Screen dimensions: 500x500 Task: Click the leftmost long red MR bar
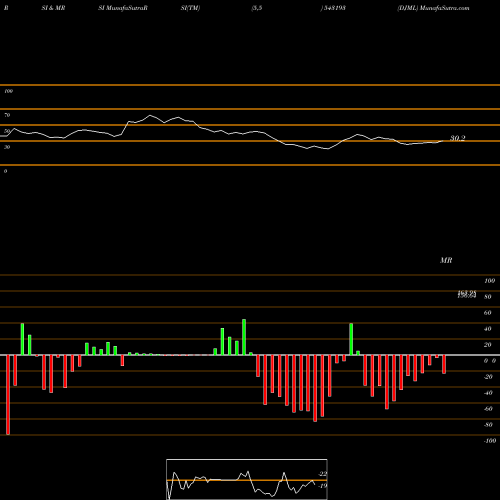coord(8,395)
